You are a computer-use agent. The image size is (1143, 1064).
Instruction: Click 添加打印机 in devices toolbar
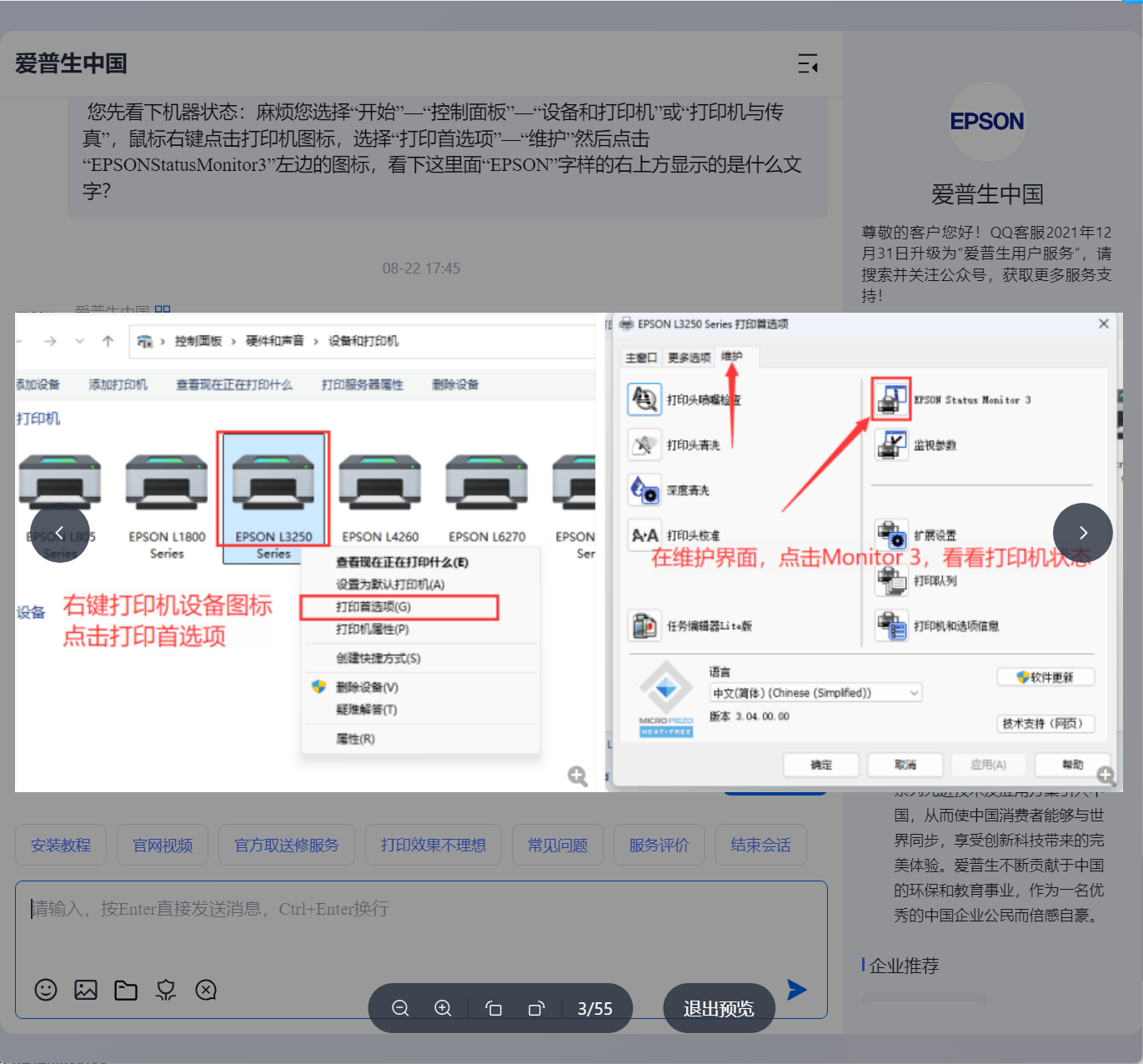pyautogui.click(x=118, y=385)
